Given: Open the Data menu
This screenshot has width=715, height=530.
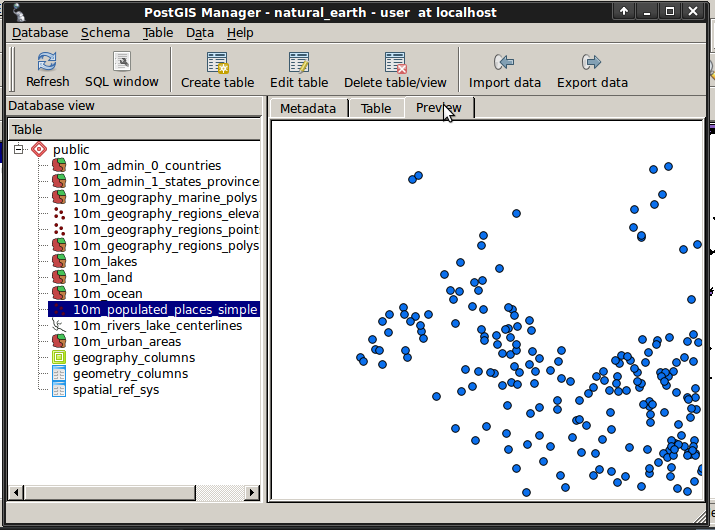Looking at the screenshot, I should [200, 33].
